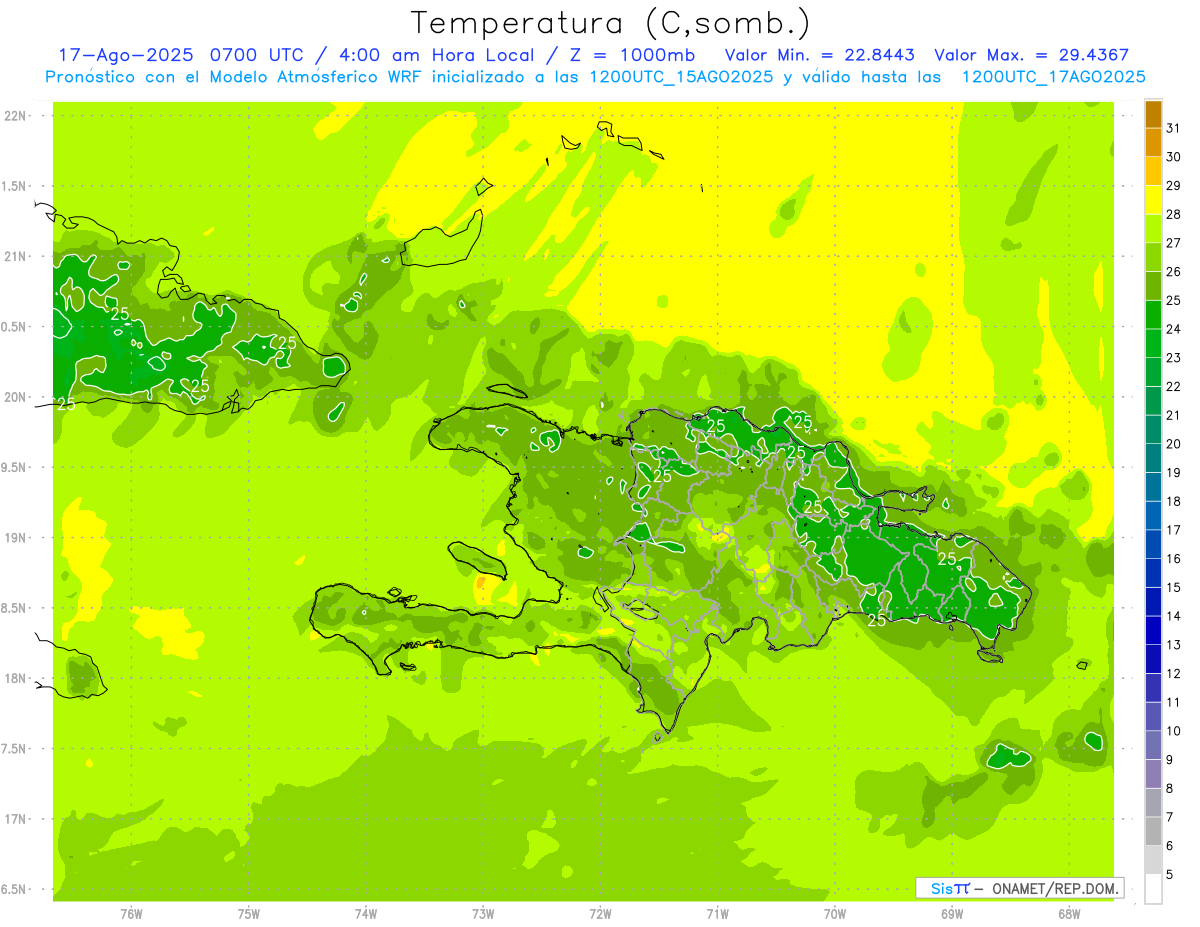Click the '21N' latitude axis label
The width and height of the screenshot is (1200, 927).
[17, 257]
